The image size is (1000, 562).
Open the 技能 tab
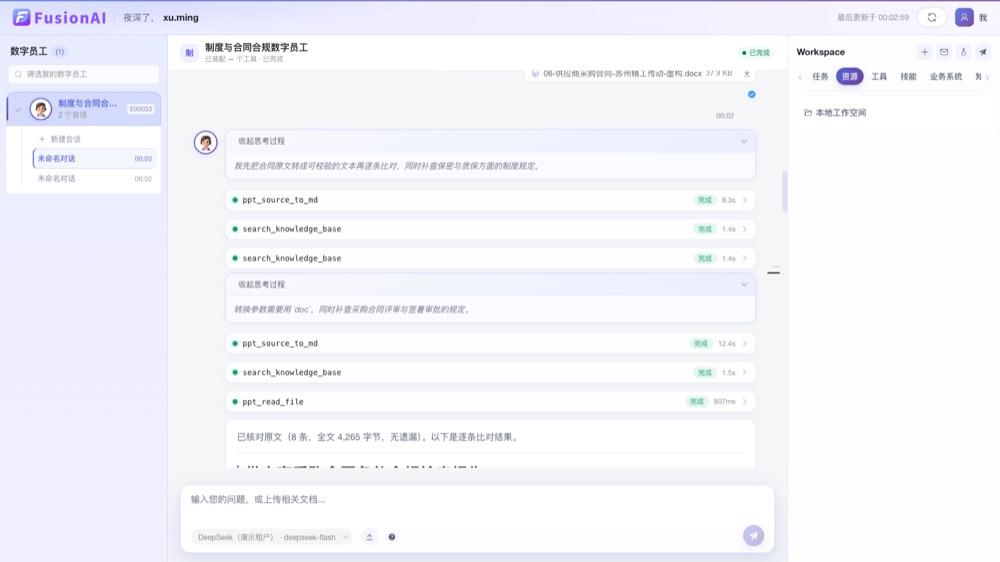[908, 77]
